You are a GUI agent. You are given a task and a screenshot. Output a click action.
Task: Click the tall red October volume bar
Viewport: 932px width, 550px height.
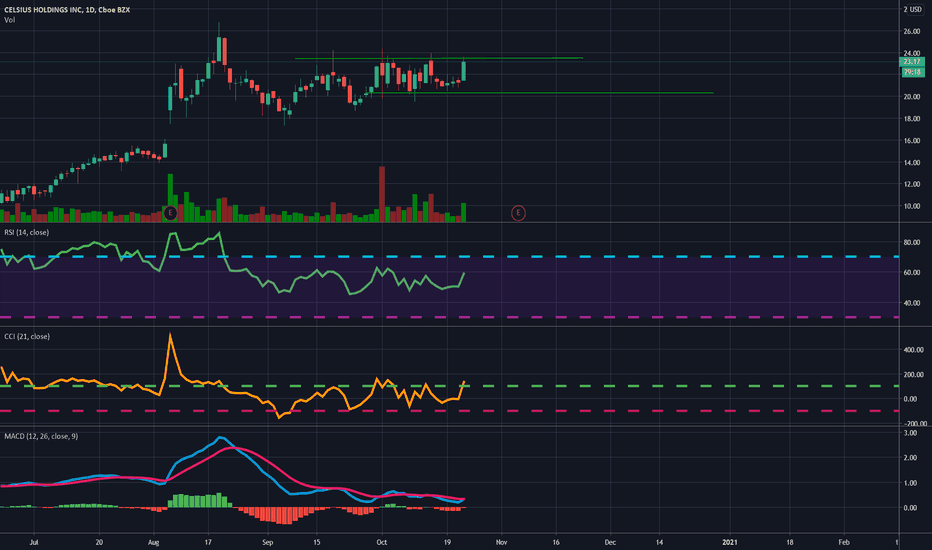382,194
